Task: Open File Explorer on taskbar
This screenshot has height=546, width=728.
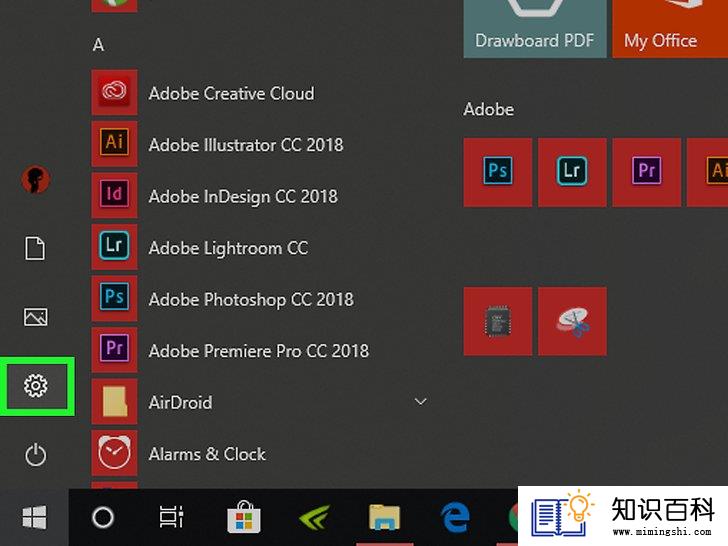Action: [x=384, y=517]
